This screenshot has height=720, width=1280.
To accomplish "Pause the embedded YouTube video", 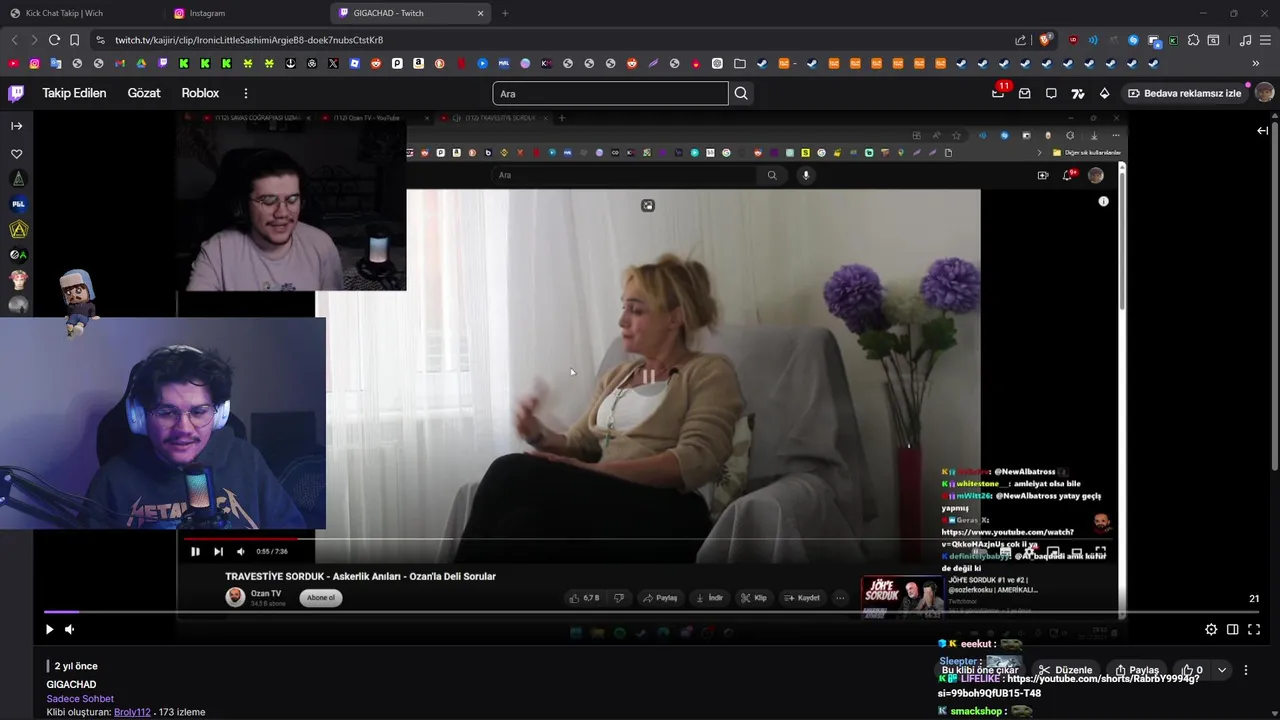I will point(195,551).
